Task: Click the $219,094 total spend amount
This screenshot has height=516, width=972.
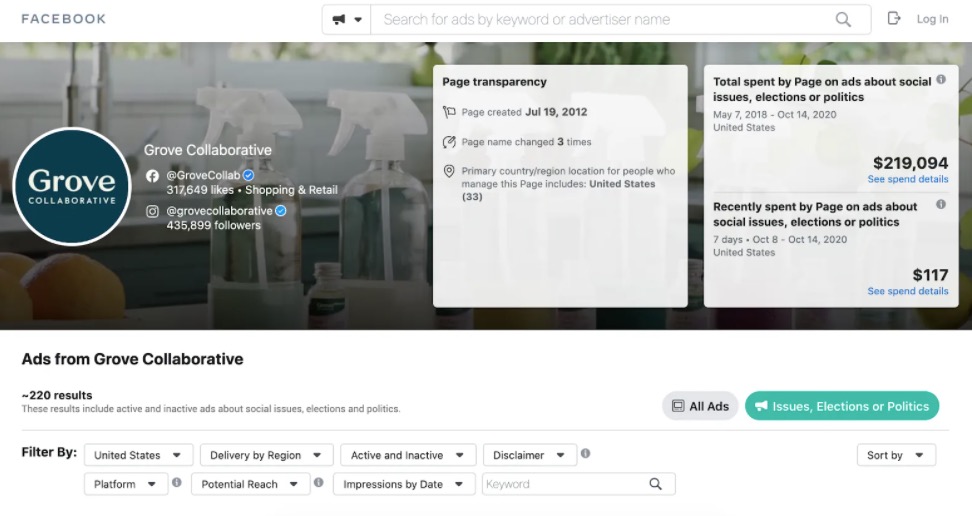Action: (911, 163)
